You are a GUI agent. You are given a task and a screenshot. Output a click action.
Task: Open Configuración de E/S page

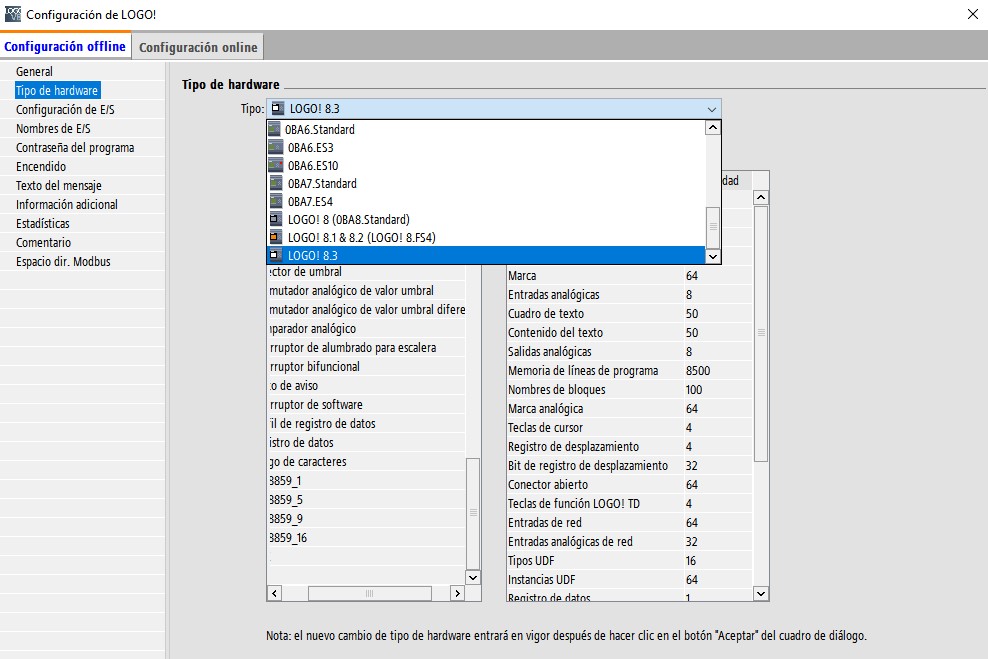click(x=65, y=110)
